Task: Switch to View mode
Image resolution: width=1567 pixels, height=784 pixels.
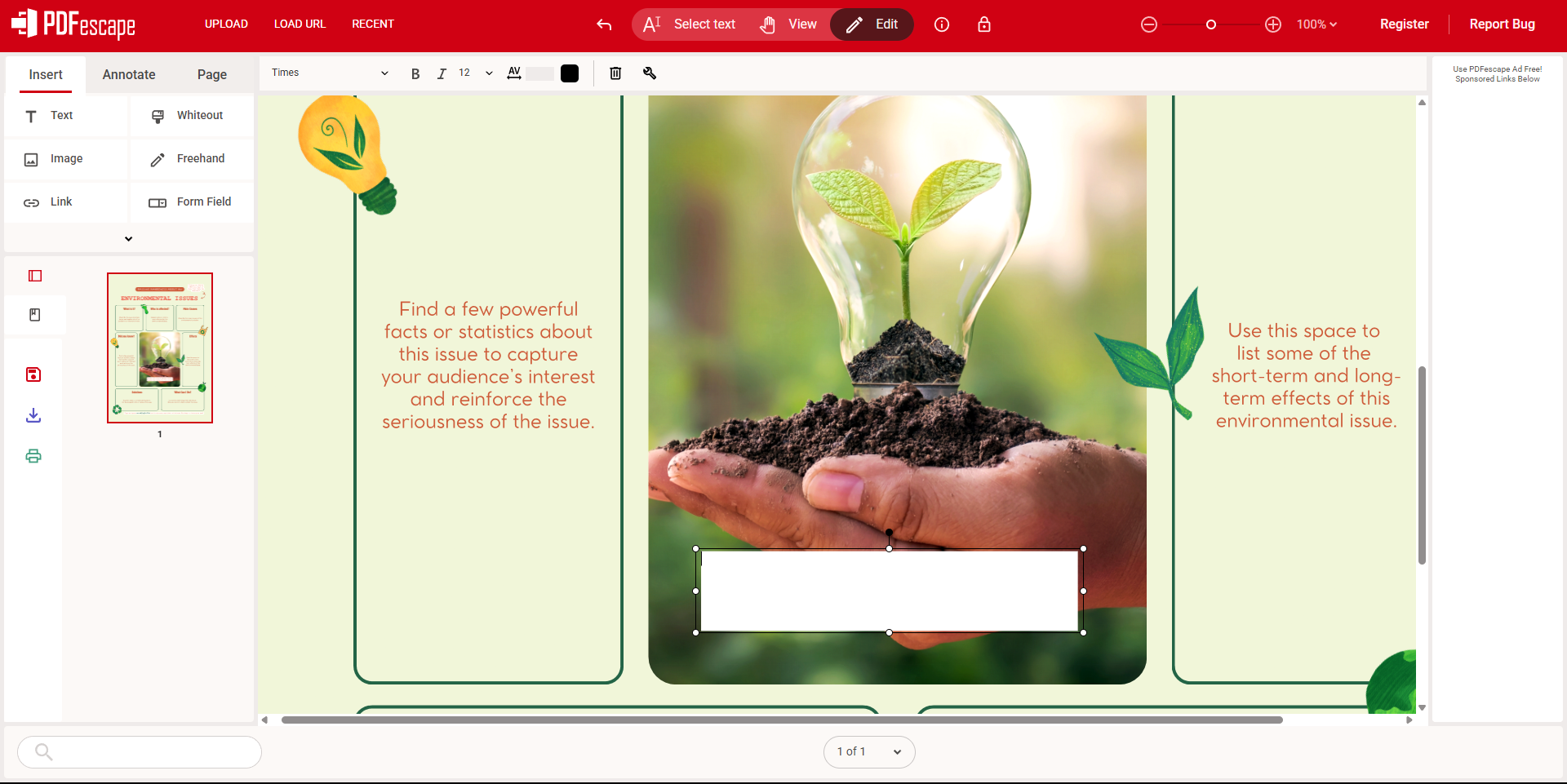Action: (788, 24)
